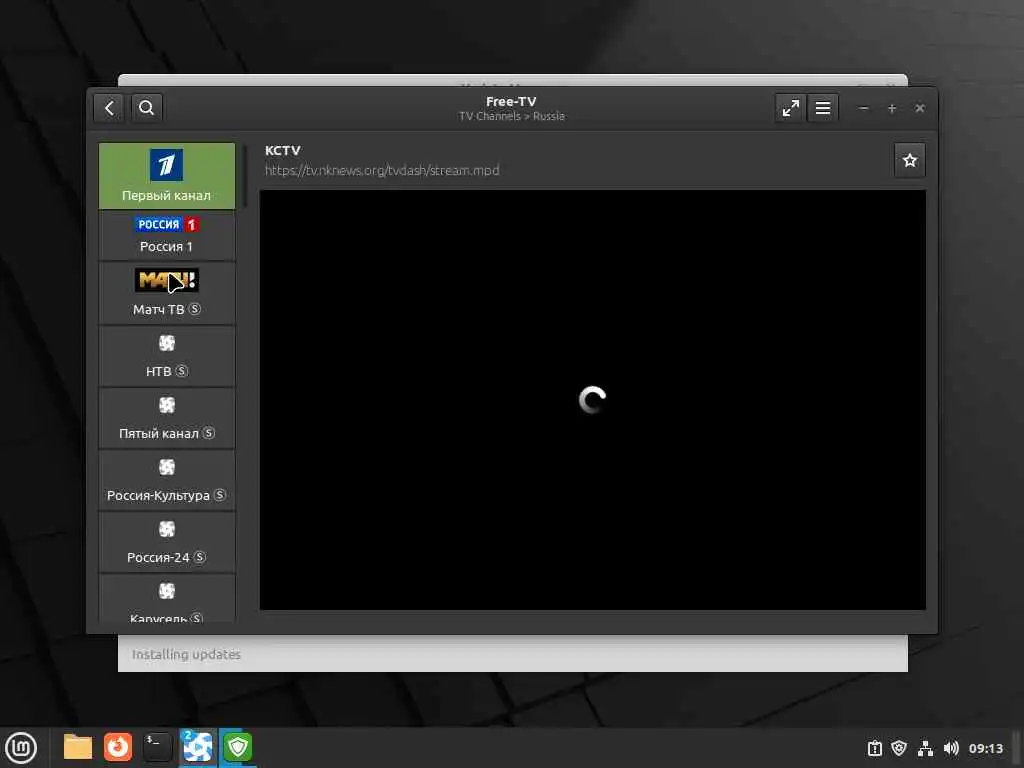
Task: Click the Карусель placeholder icon
Action: click(x=167, y=591)
